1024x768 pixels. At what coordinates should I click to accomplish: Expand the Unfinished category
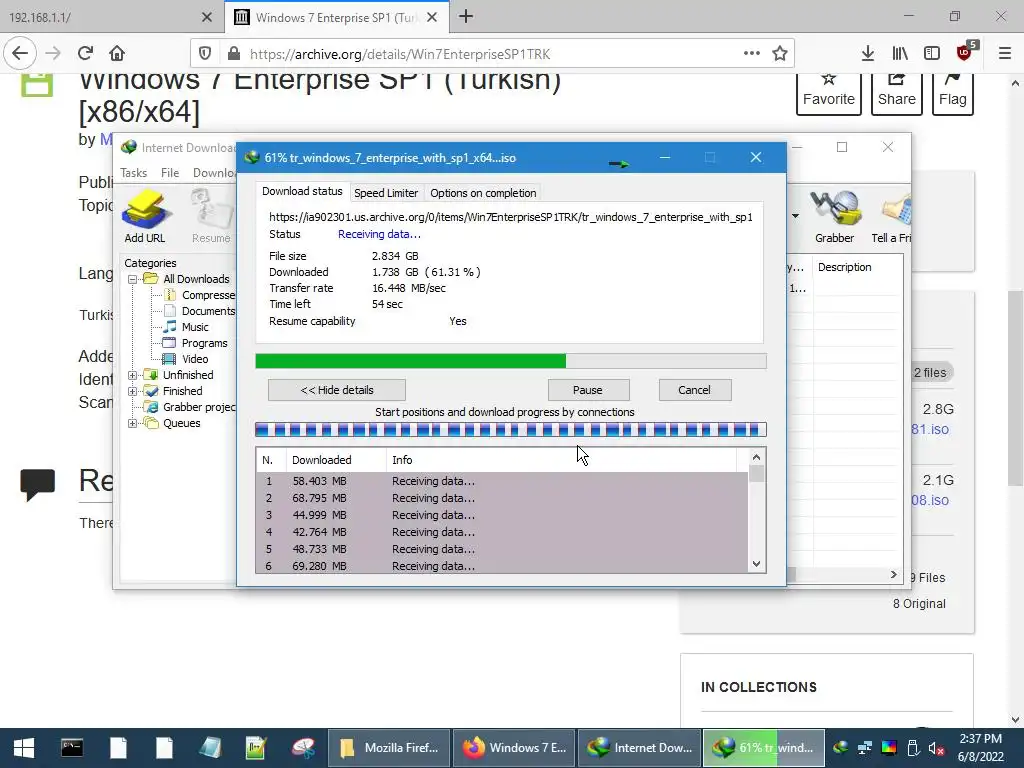(133, 376)
